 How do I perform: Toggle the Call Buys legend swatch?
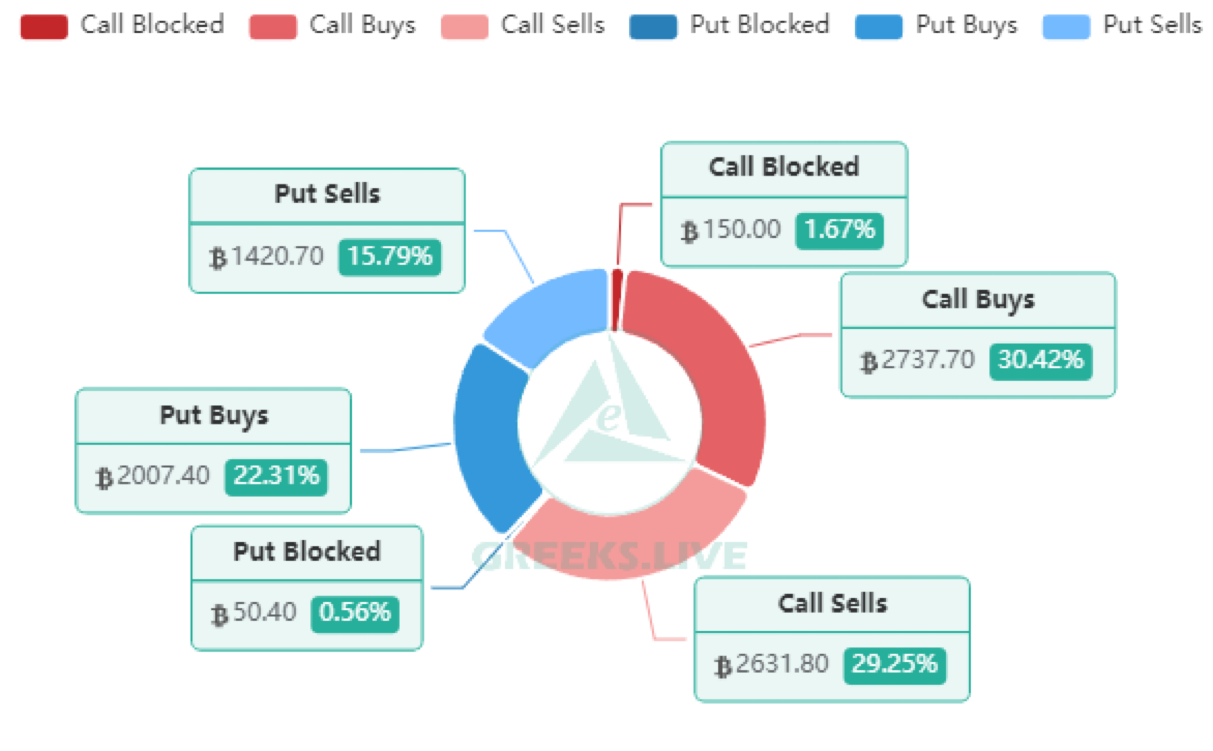pos(273,26)
